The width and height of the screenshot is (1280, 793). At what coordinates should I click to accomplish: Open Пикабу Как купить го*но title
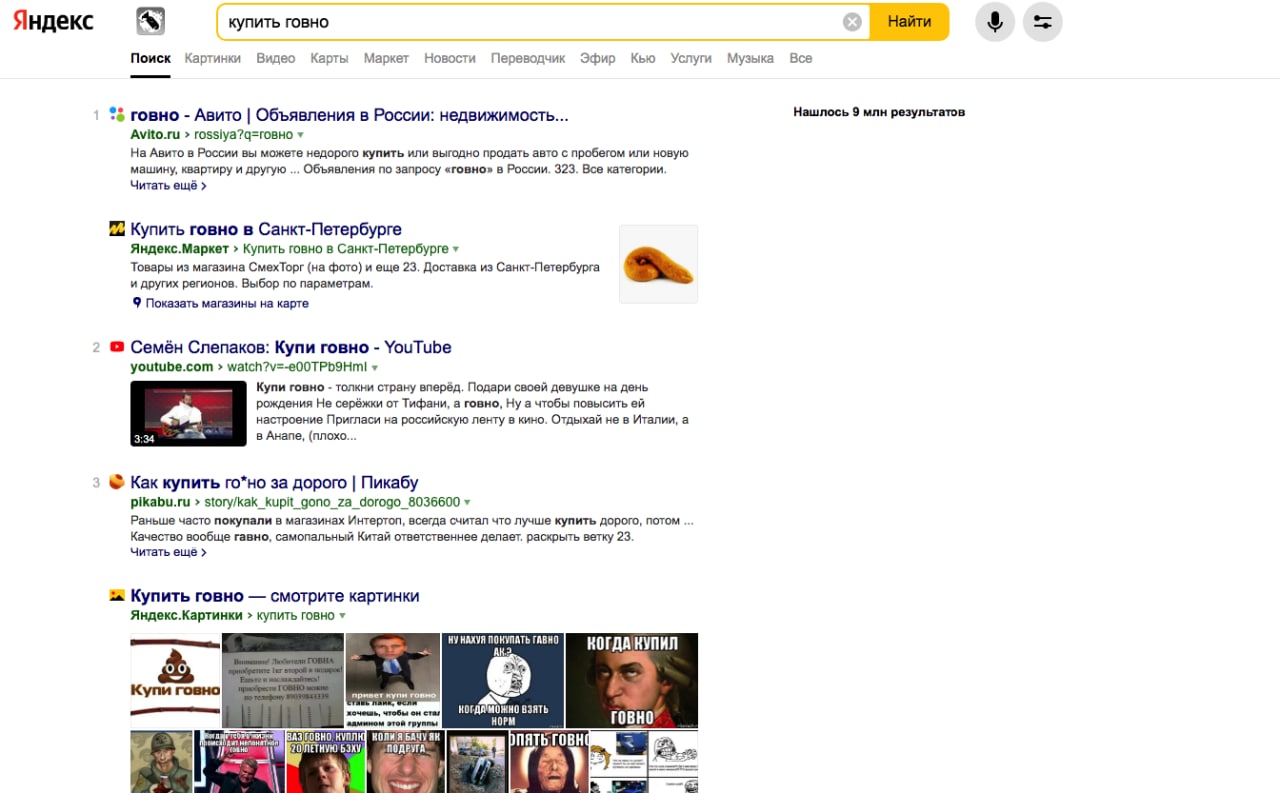click(x=274, y=482)
